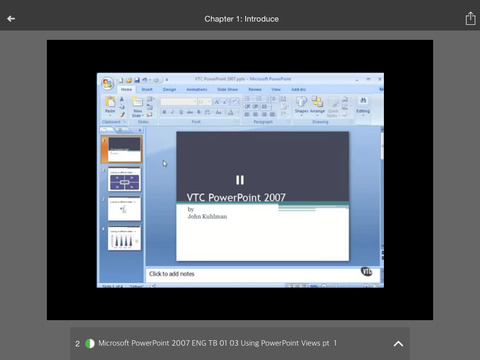Screen dimensions: 480x360
Task: Select the Microsoft PowerPoint 2007 lesson title
Action: coord(217,343)
